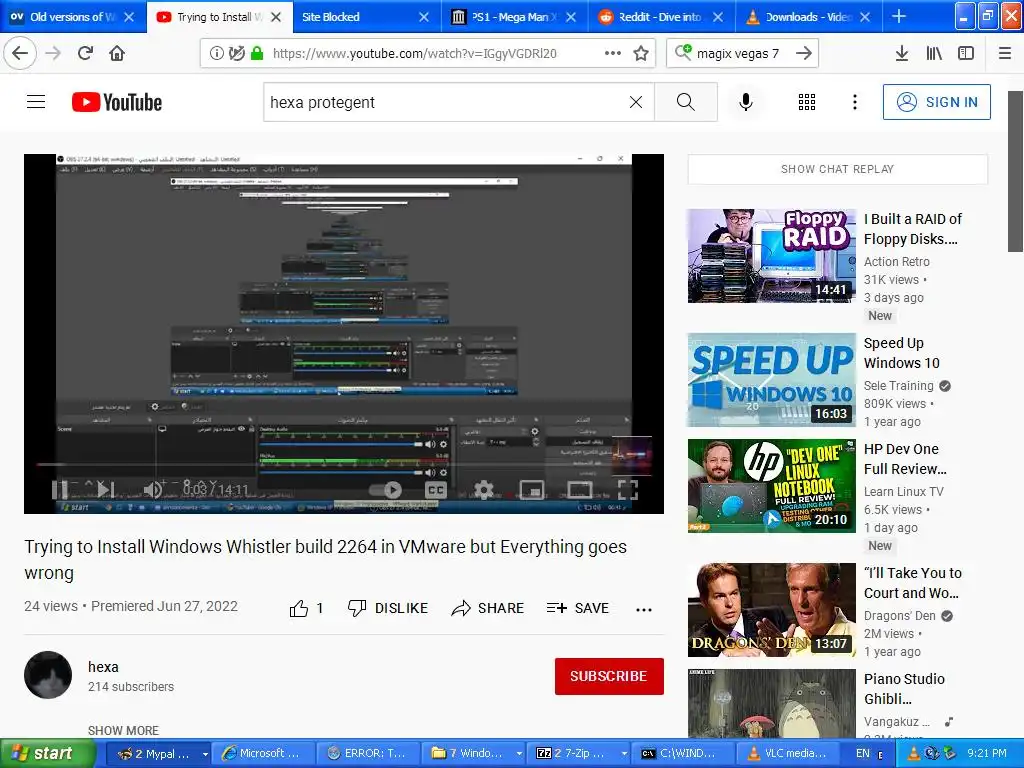This screenshot has width=1024, height=768.
Task: Show the chat replay panel
Action: pyautogui.click(x=837, y=169)
